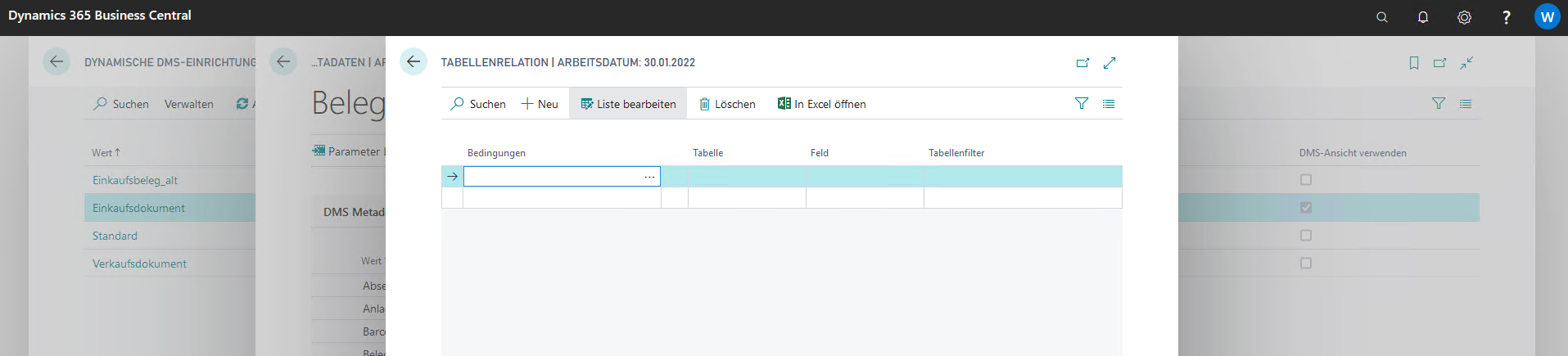Screen dimensions: 1568x356
Task: Open the Bedingungen lookup ellipsis
Action: pyautogui.click(x=649, y=177)
